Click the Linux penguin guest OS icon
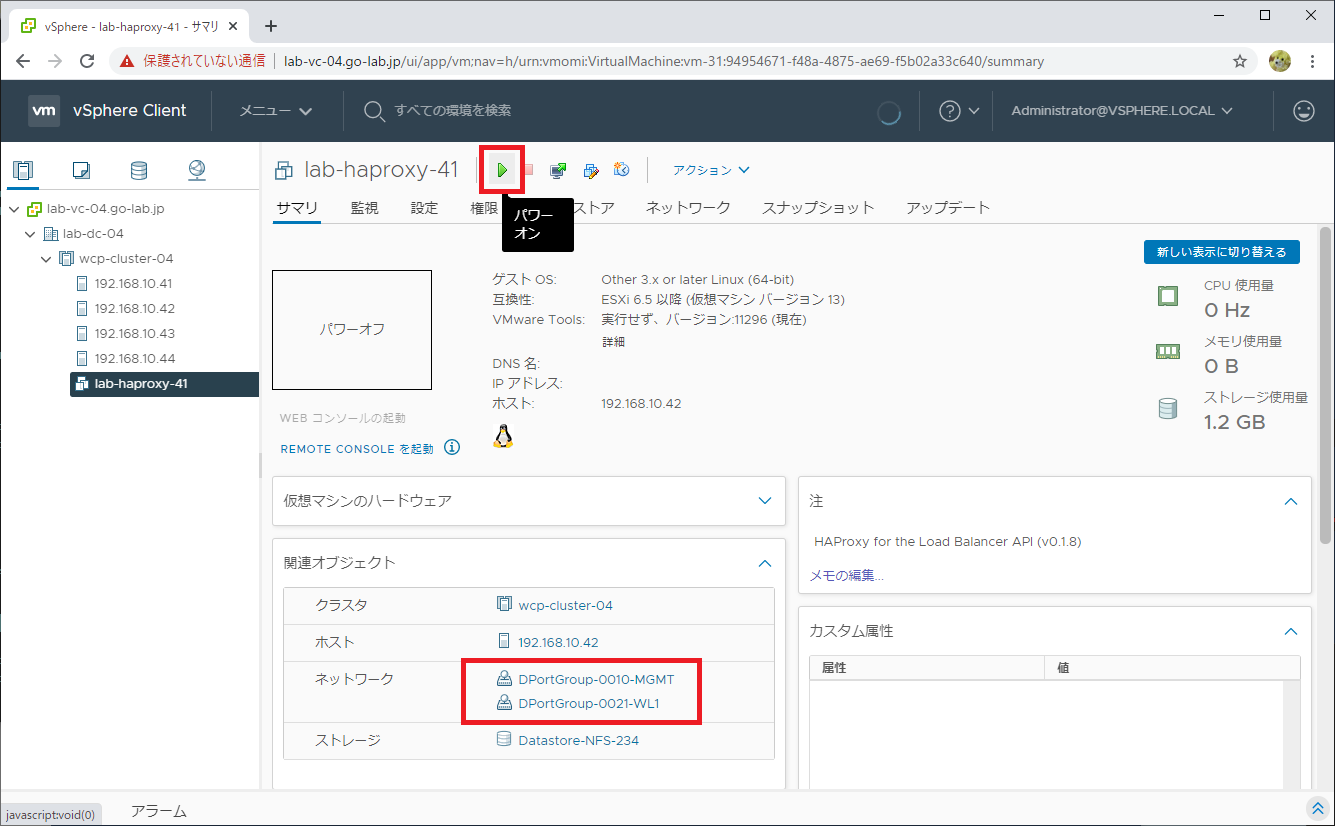Image resolution: width=1335 pixels, height=826 pixels. pos(503,435)
